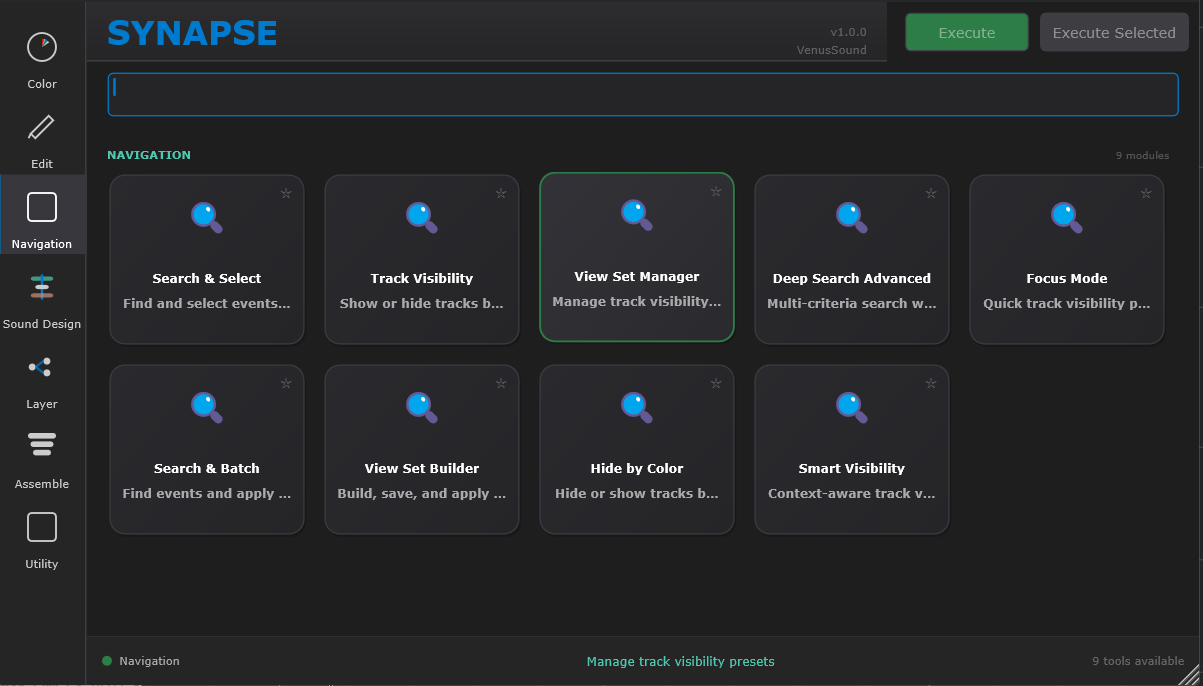Click the Search & Batch magnifier icon
The height and width of the screenshot is (686, 1203).
(x=207, y=407)
